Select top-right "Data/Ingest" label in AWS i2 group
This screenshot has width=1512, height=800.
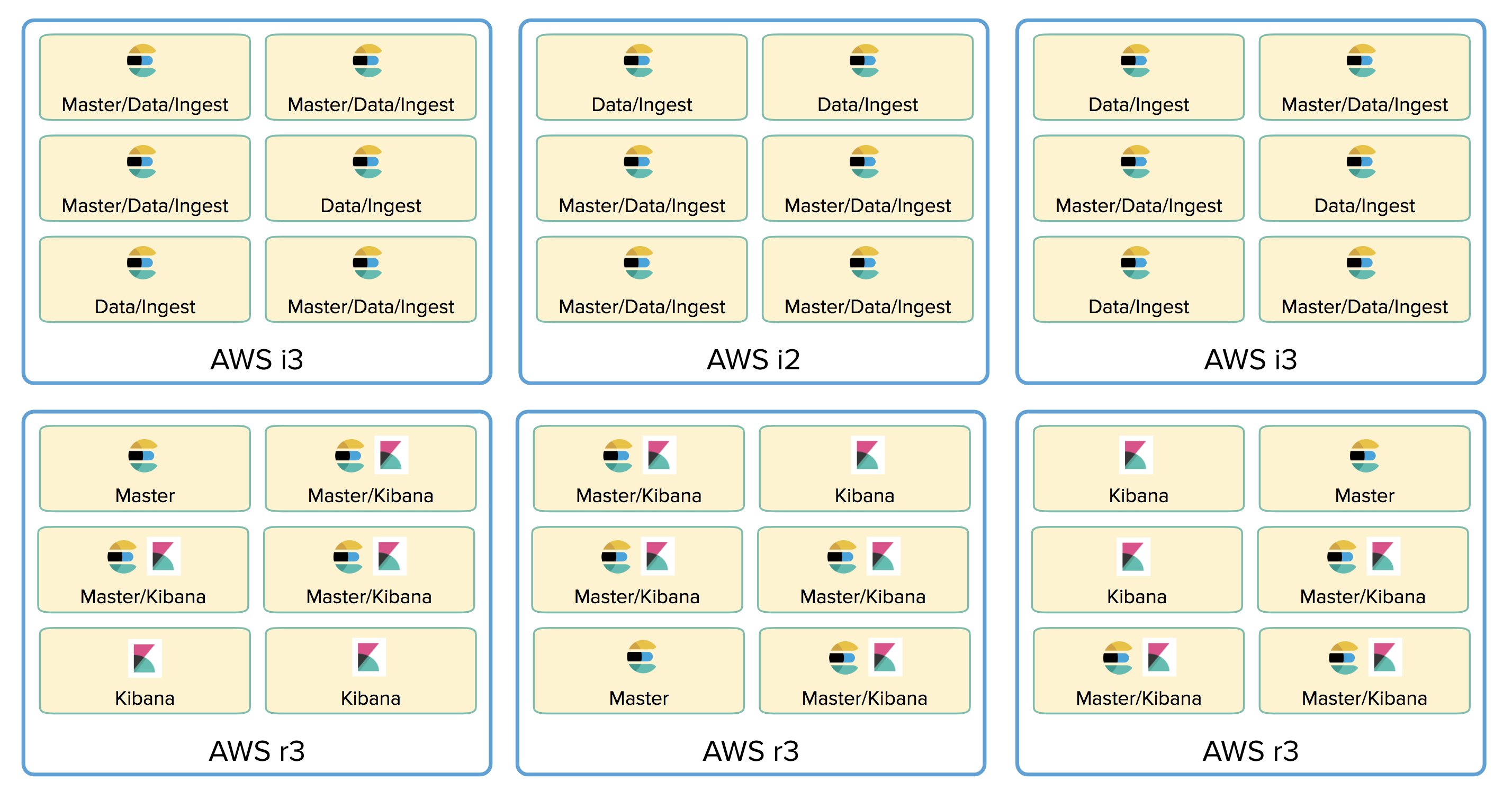pyautogui.click(x=868, y=104)
